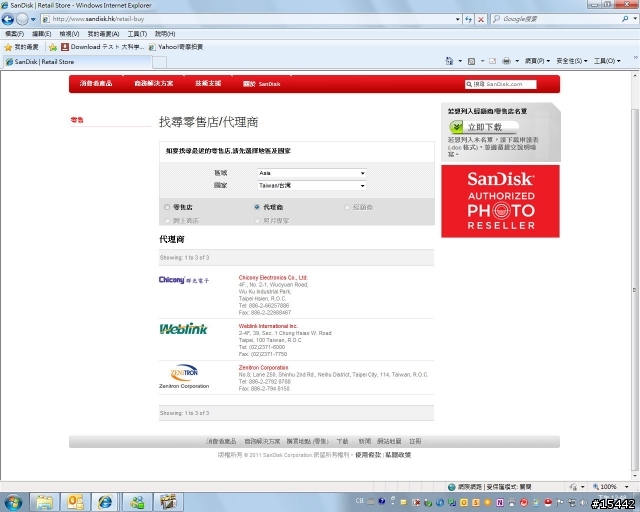Select the 零售店 radio button

pyautogui.click(x=167, y=207)
